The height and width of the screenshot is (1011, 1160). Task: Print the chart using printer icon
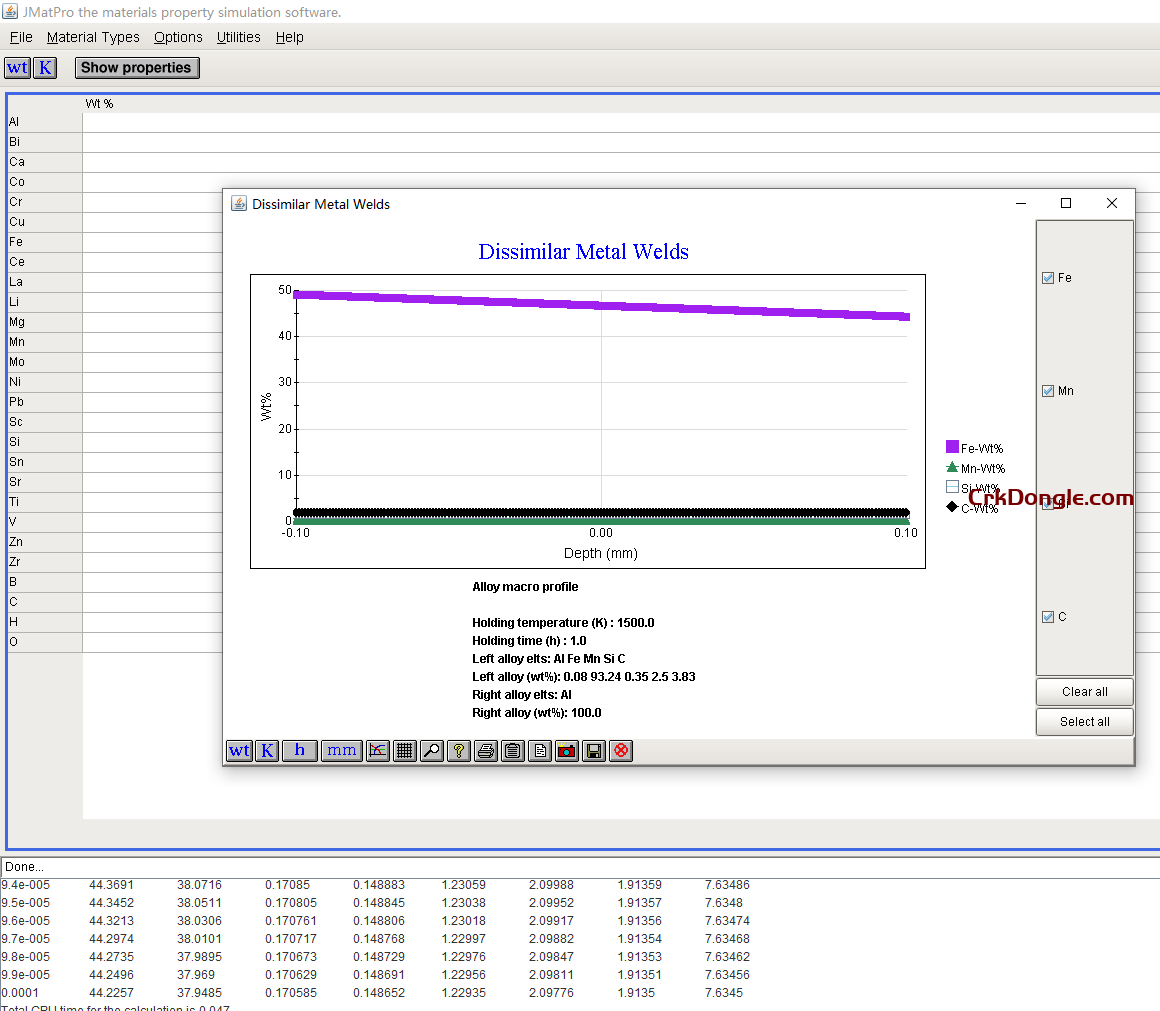[485, 750]
